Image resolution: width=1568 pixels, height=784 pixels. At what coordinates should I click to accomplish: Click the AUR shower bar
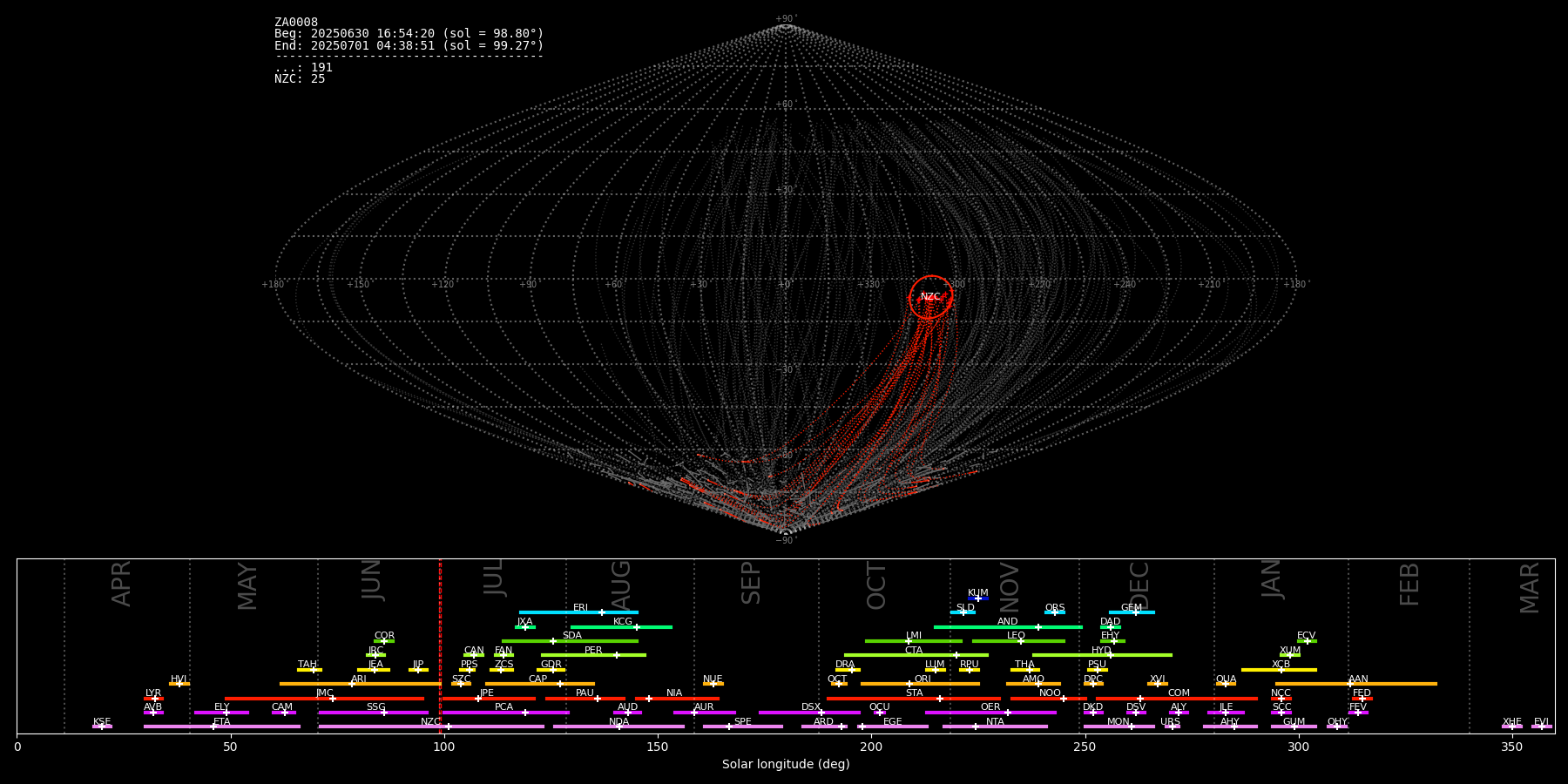pos(704,713)
